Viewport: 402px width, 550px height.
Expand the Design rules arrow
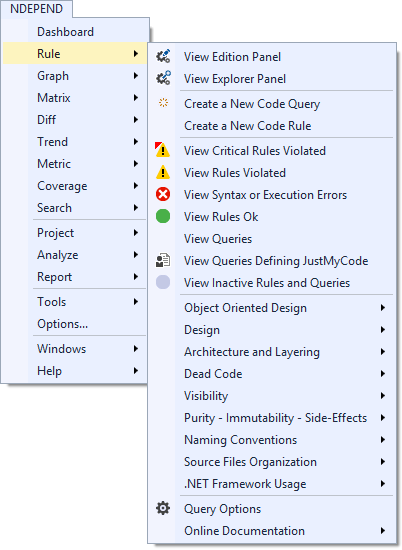[x=383, y=330]
